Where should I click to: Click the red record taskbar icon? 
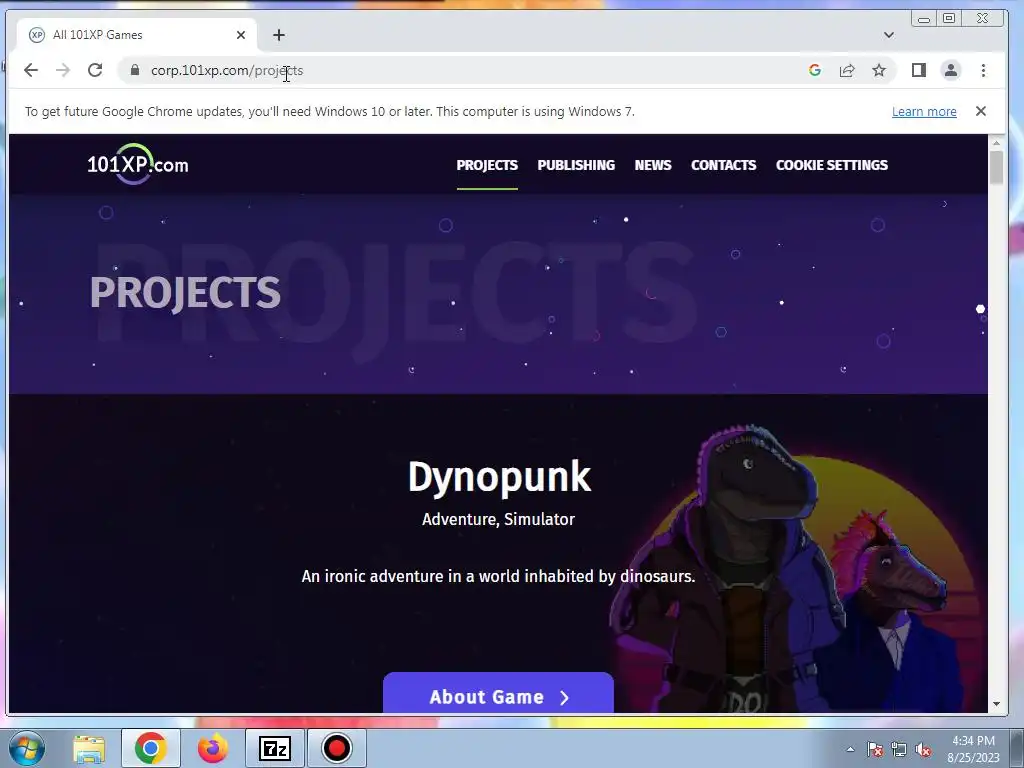337,748
